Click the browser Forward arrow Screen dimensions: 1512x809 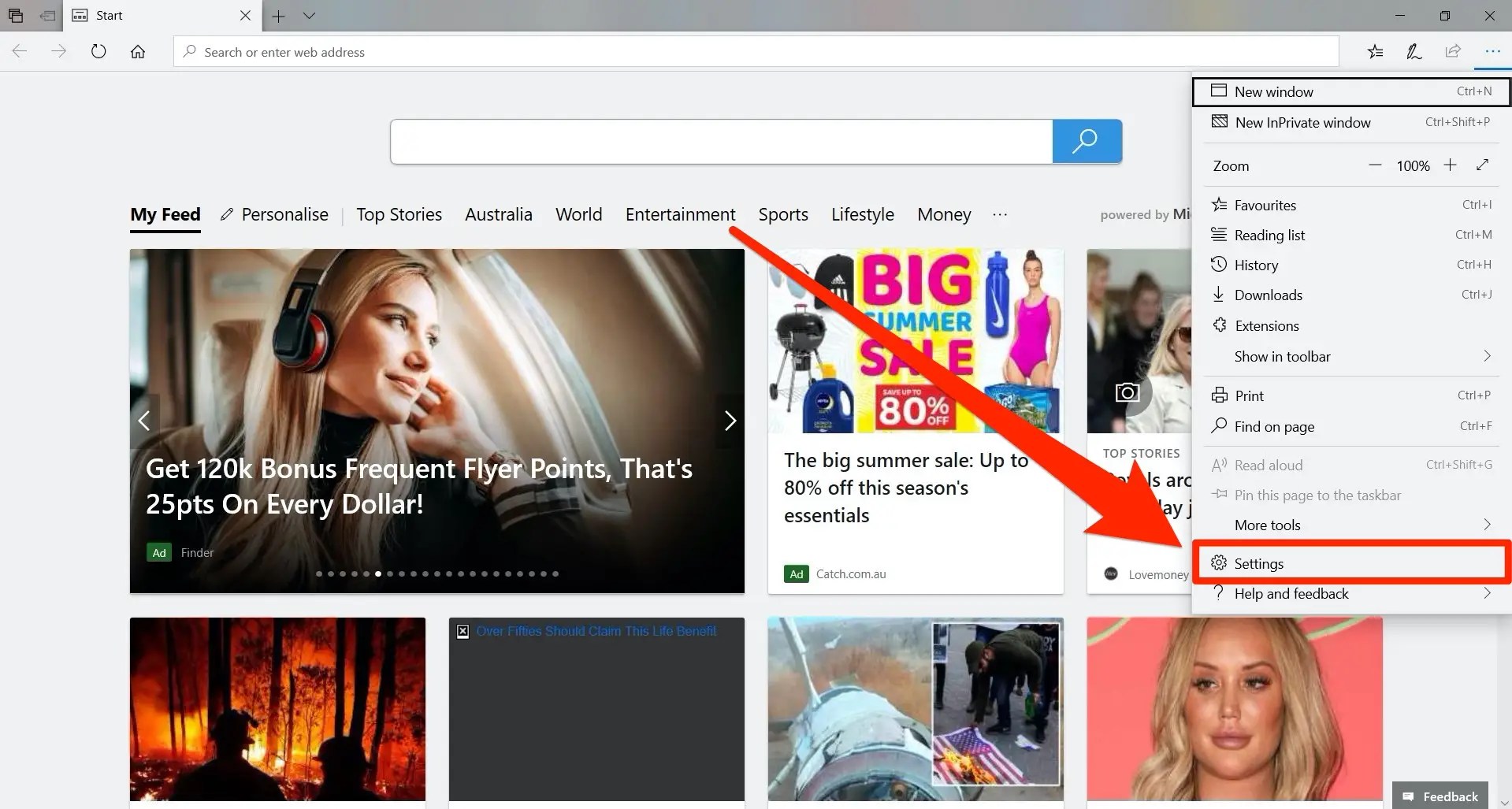tap(59, 52)
